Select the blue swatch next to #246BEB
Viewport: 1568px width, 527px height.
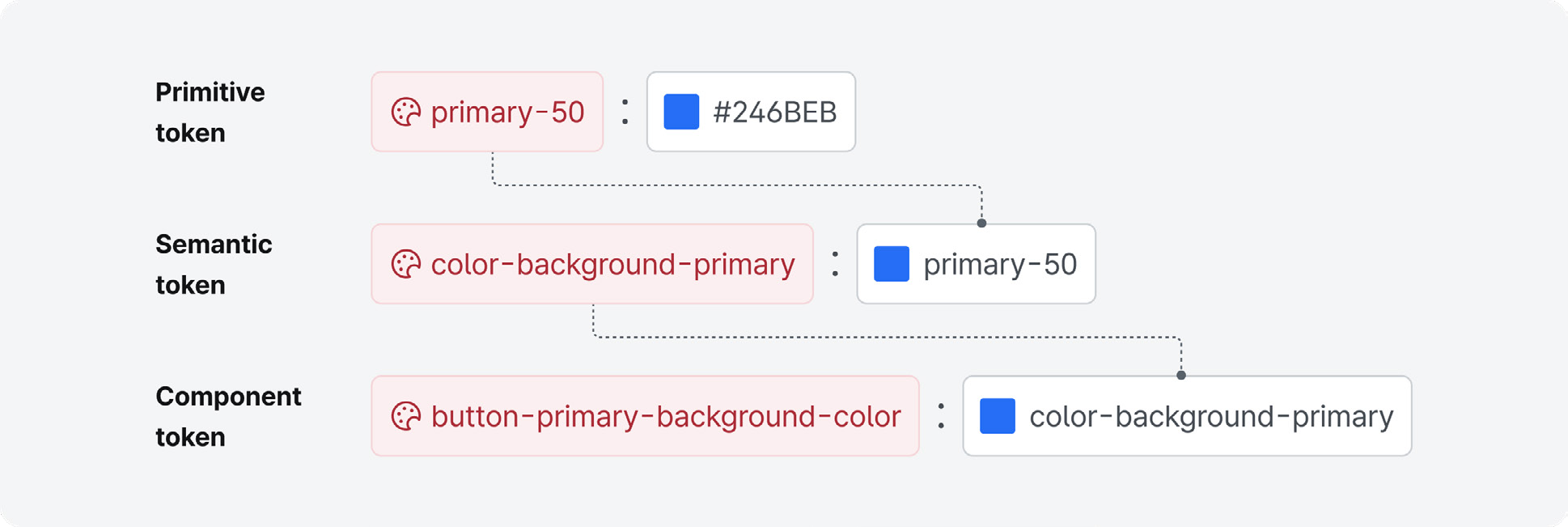pos(681,112)
